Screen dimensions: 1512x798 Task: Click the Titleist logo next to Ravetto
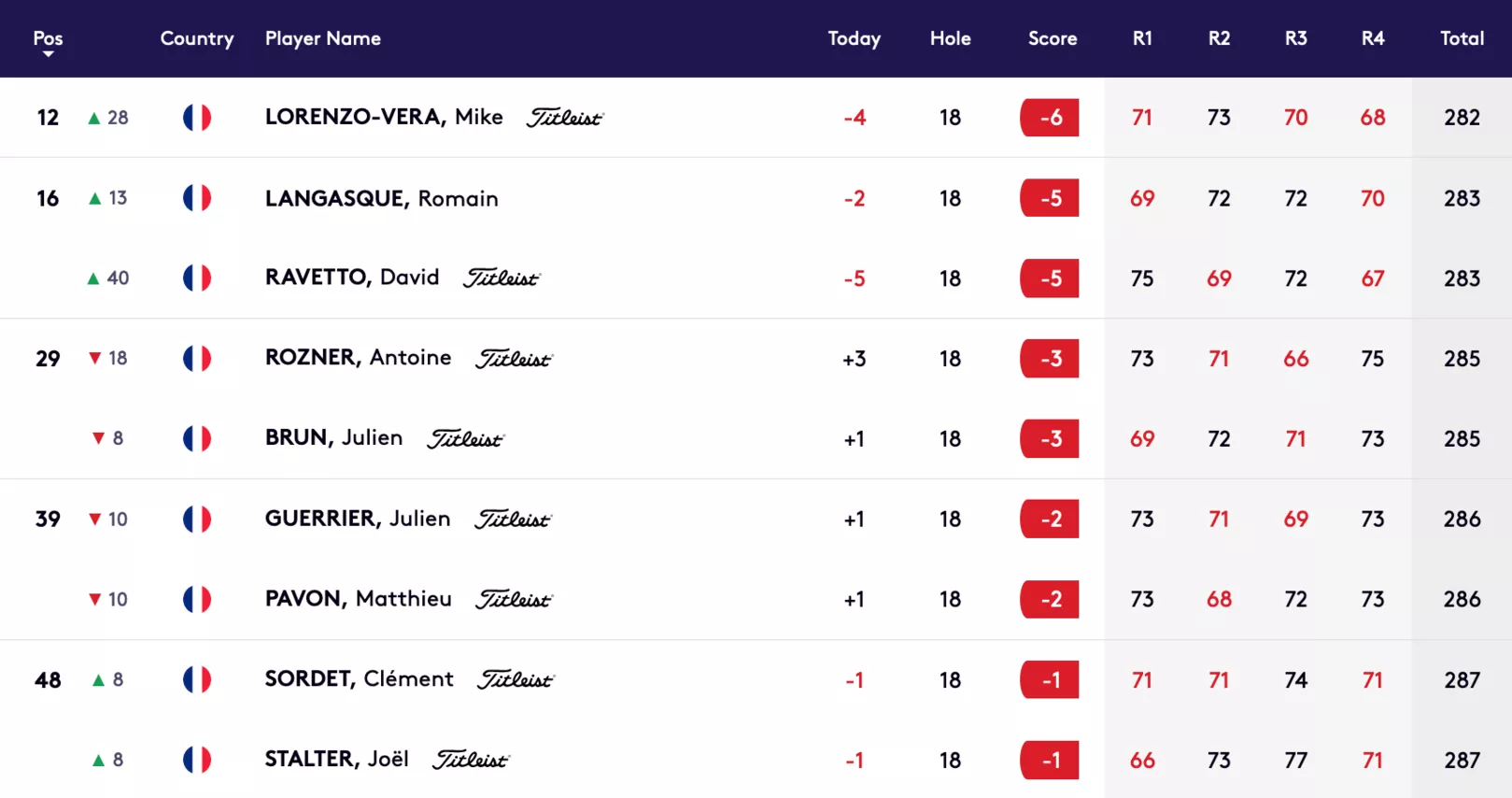[502, 278]
